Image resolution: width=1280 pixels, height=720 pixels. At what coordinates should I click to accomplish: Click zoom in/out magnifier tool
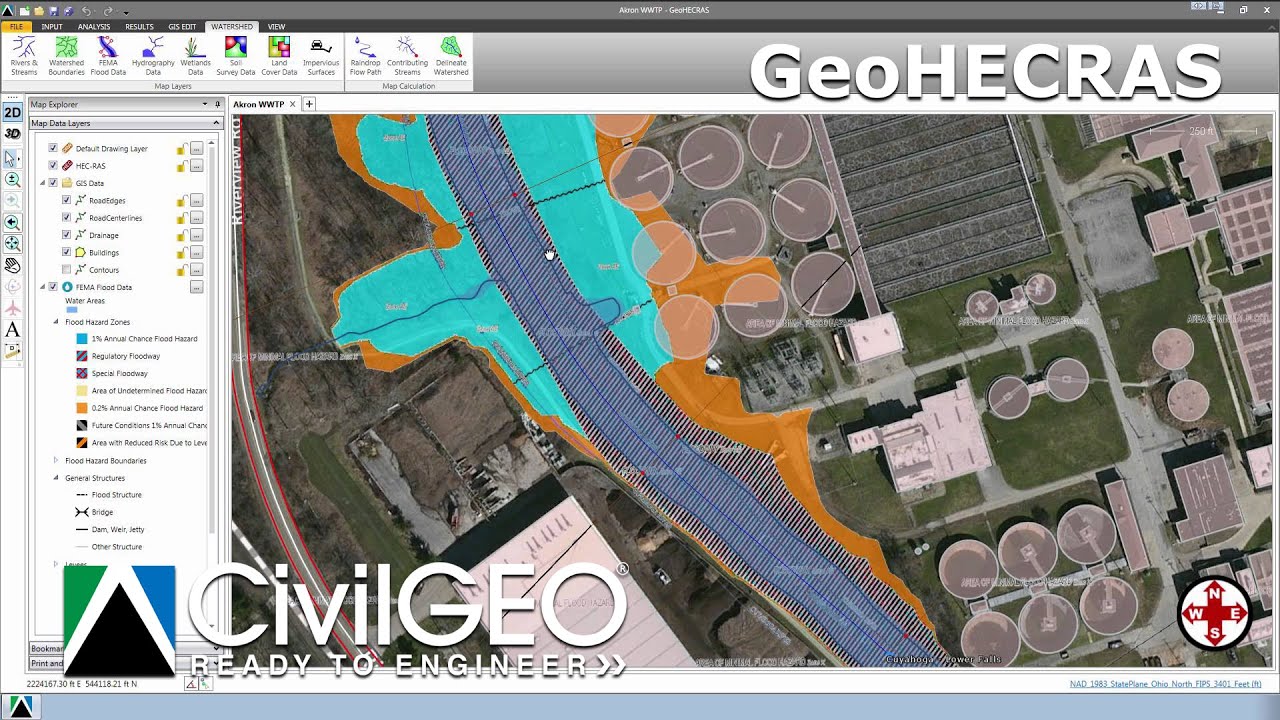pyautogui.click(x=12, y=180)
